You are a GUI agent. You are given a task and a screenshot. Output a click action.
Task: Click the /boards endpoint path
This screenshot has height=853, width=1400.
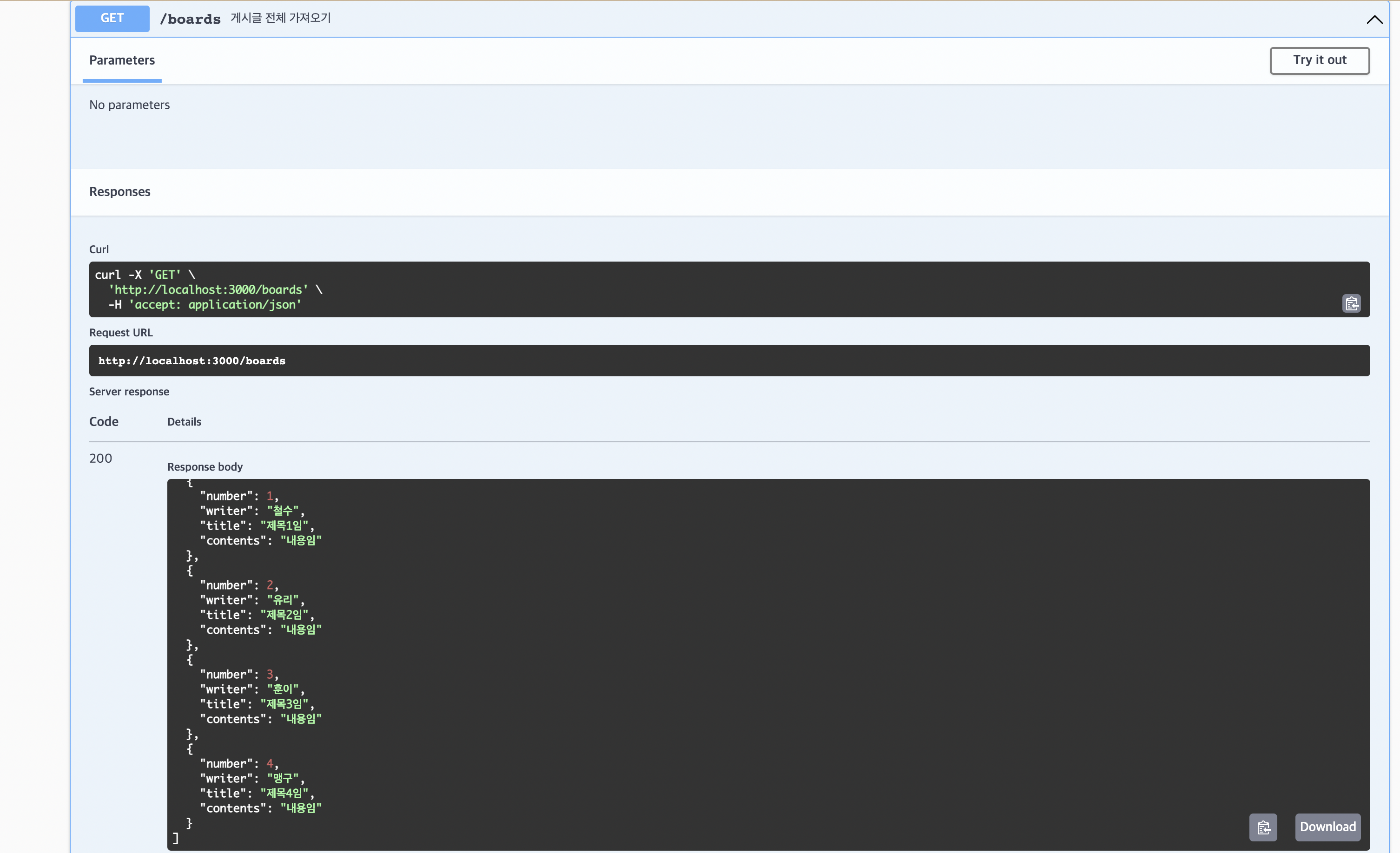[190, 20]
